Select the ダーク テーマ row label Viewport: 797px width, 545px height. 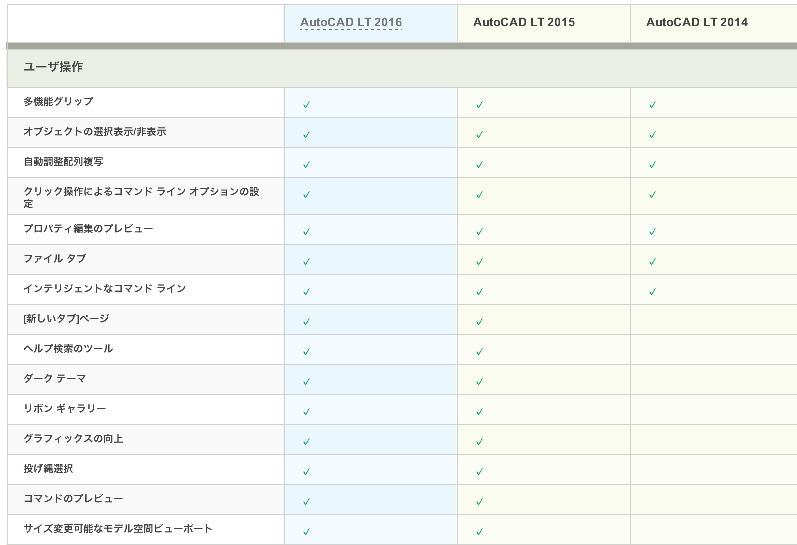[x=55, y=378]
